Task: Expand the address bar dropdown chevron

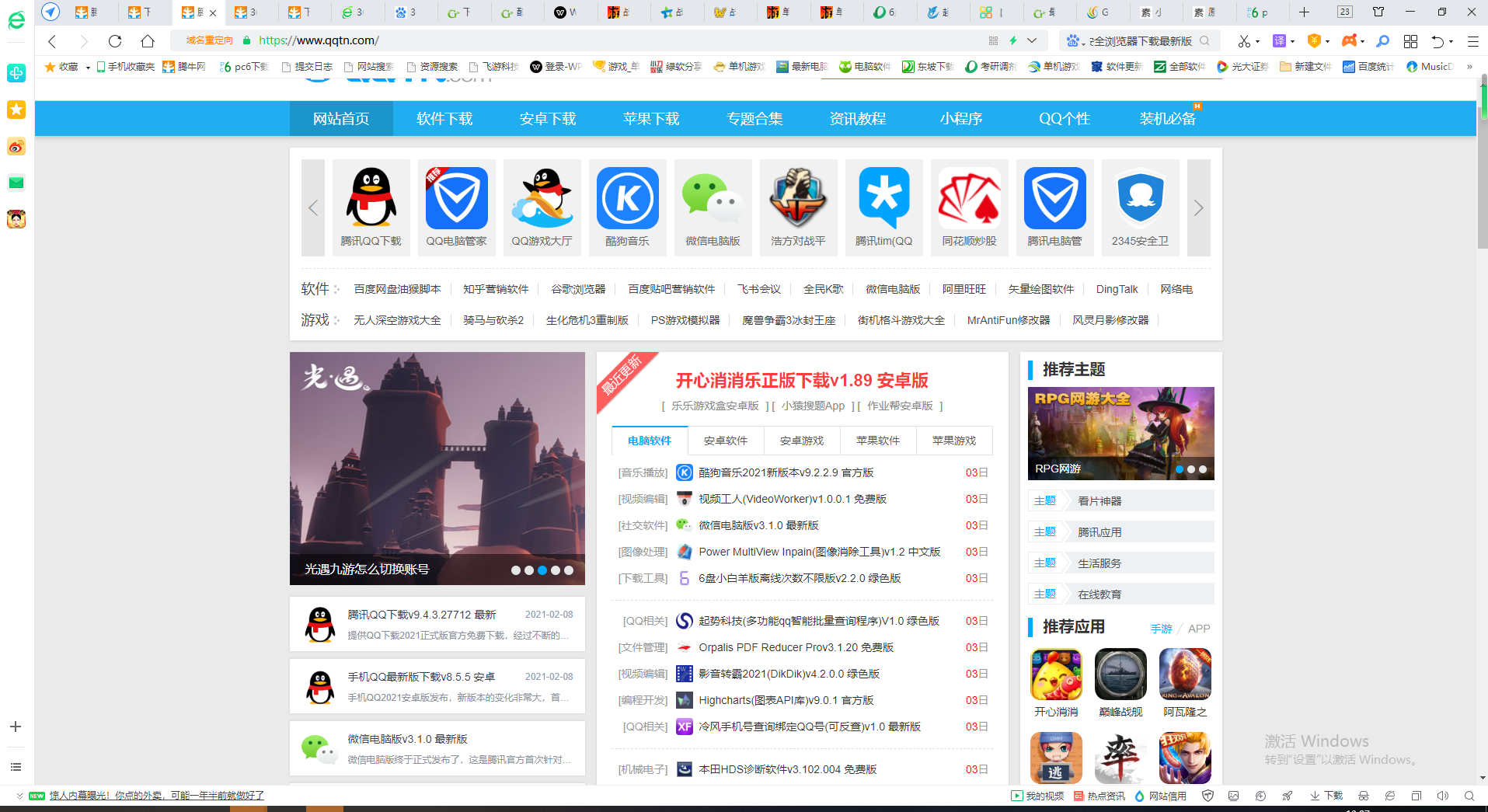Action: click(1032, 41)
